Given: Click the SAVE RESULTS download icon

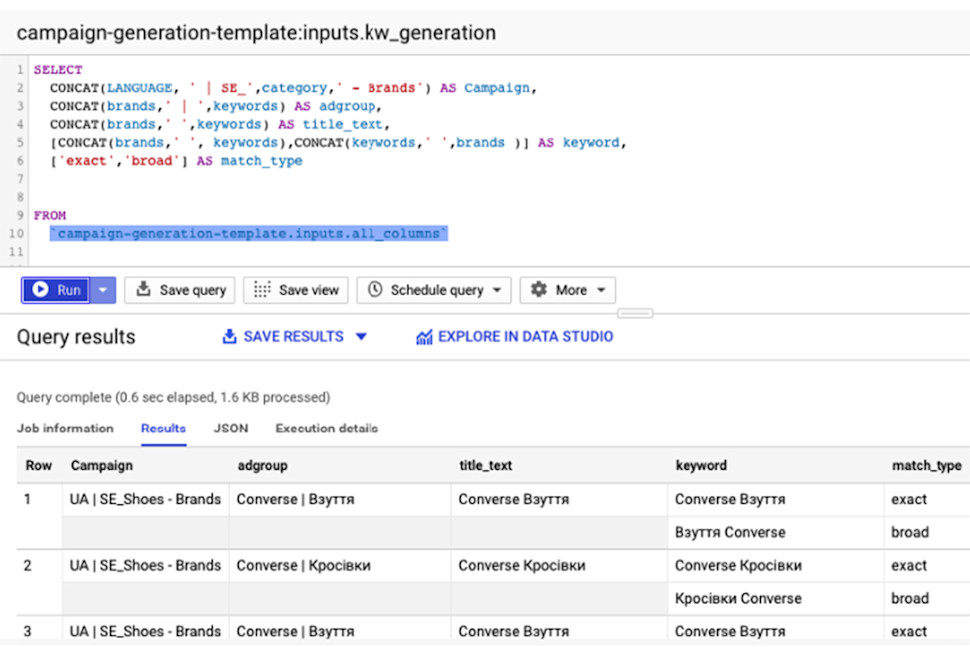Looking at the screenshot, I should pyautogui.click(x=229, y=337).
